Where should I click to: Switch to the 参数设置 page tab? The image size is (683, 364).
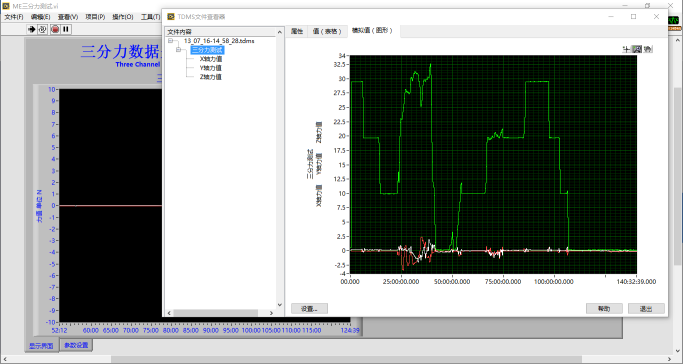tap(76, 345)
